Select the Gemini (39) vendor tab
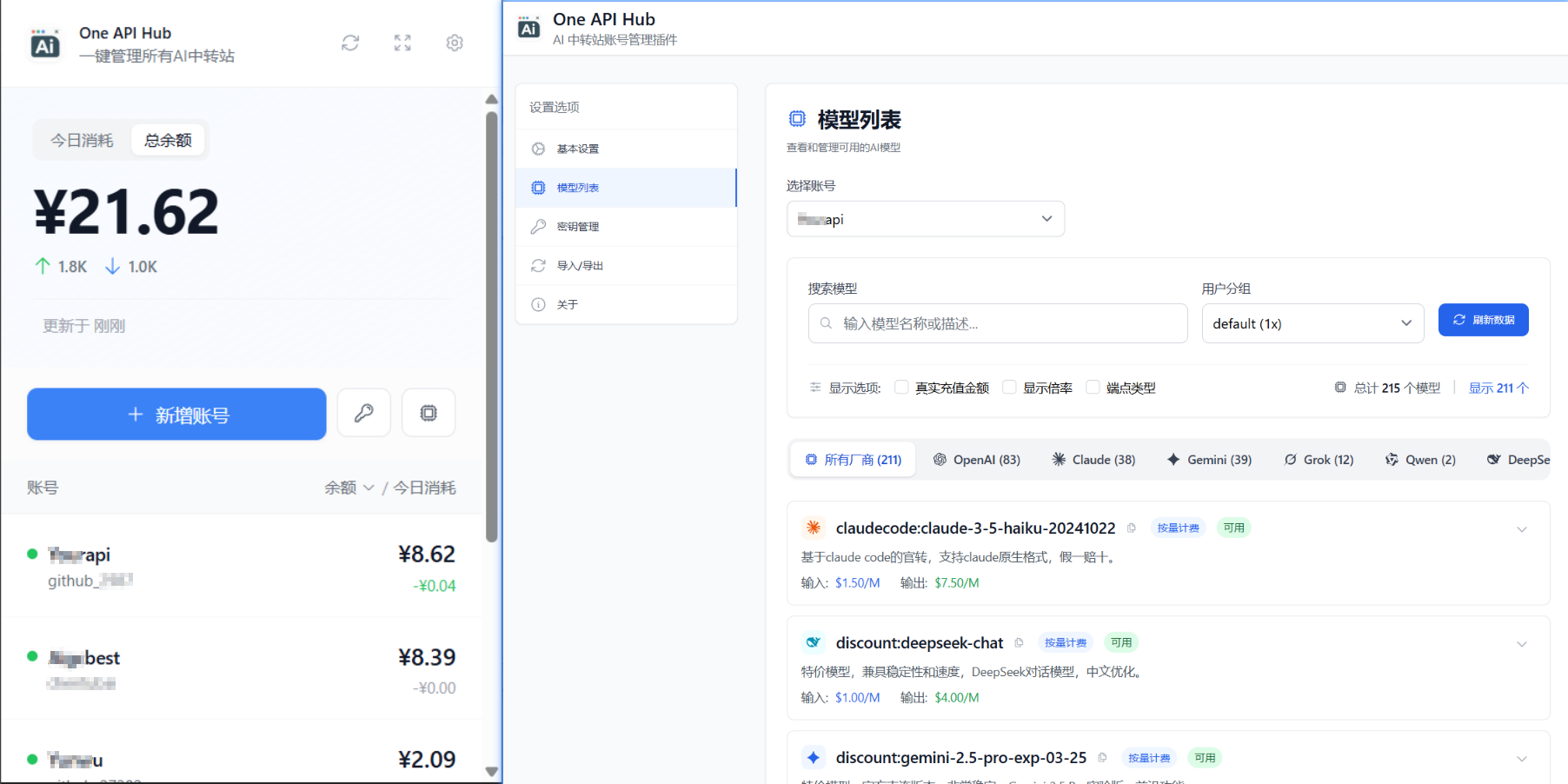 (1209, 459)
